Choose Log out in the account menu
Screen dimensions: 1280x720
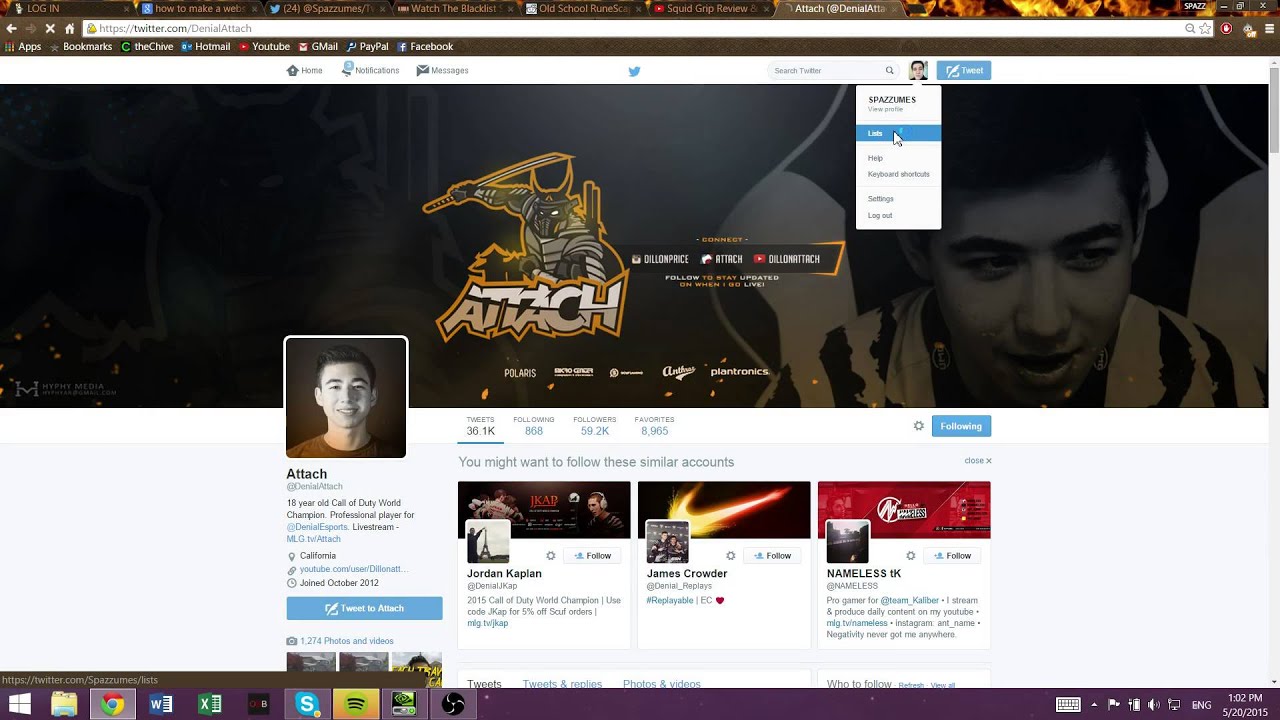click(x=879, y=215)
